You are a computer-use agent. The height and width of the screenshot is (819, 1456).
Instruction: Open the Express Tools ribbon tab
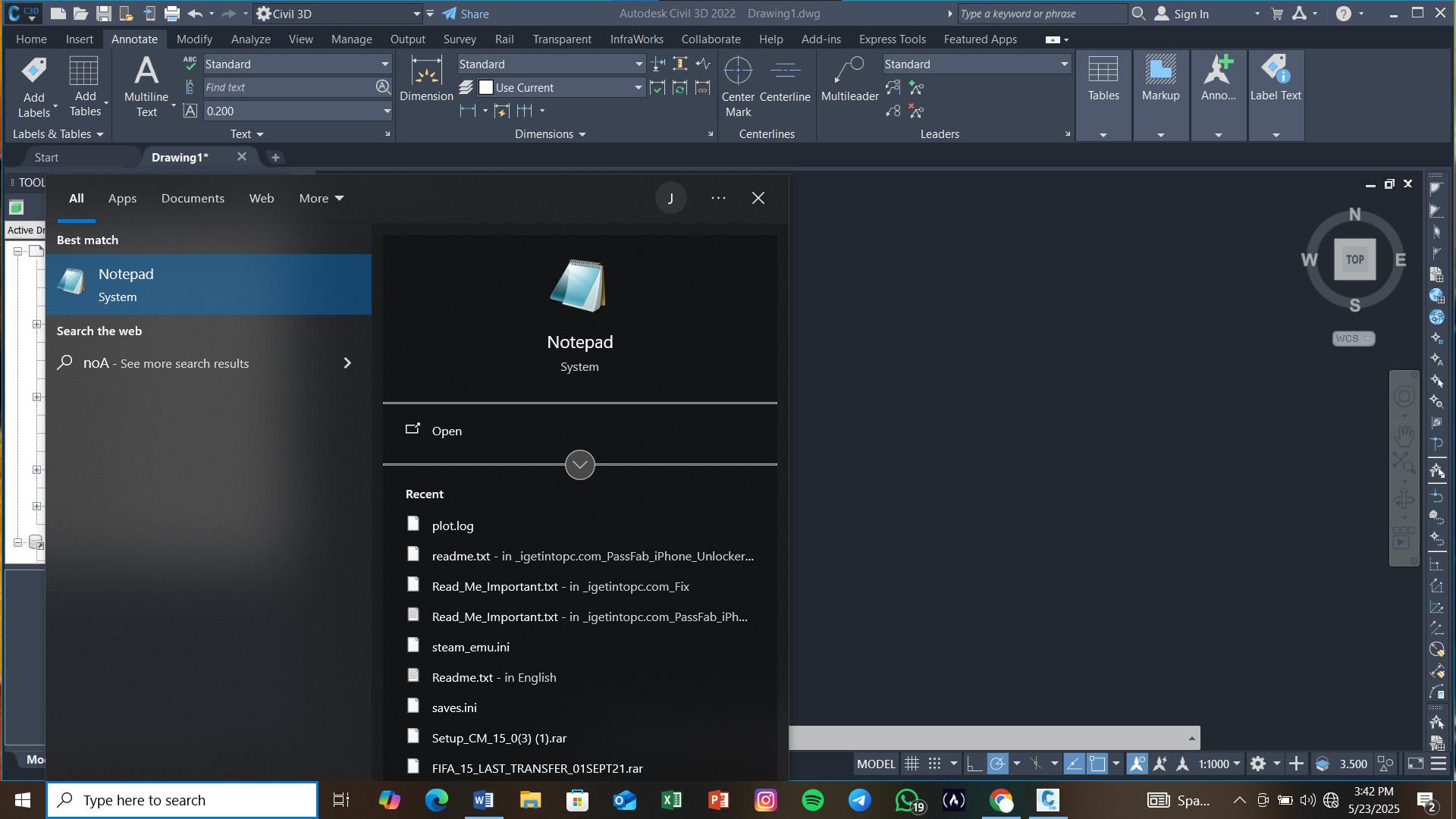coord(892,39)
